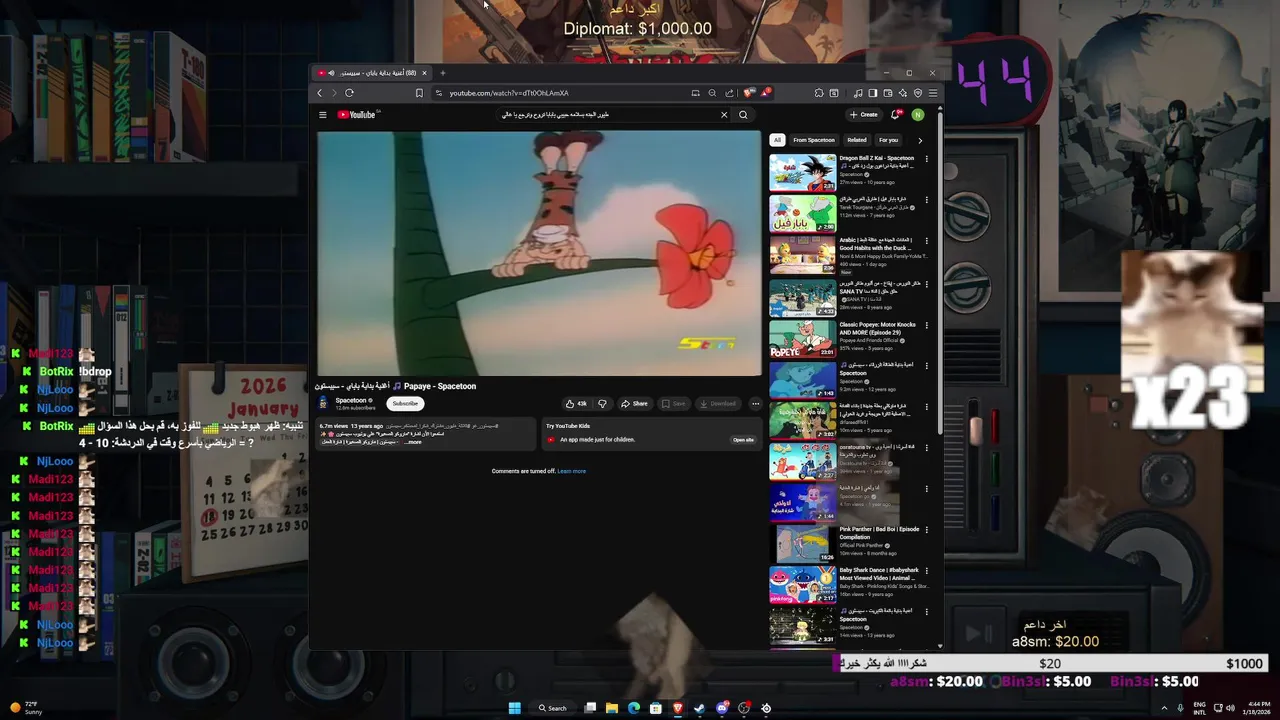Open File Explorer from taskbar
Viewport: 1280px width, 720px height.
(x=612, y=708)
